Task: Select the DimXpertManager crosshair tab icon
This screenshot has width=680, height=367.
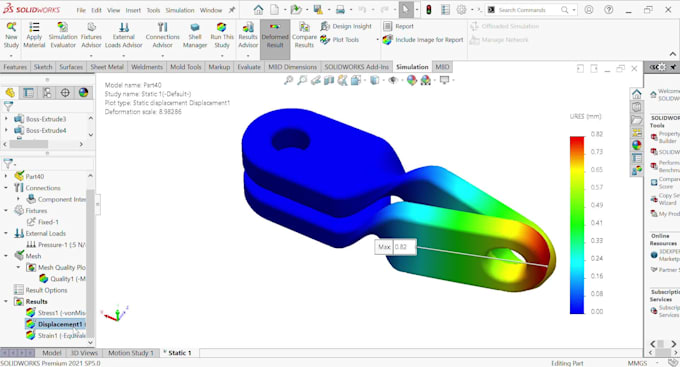Action: pyautogui.click(x=65, y=92)
